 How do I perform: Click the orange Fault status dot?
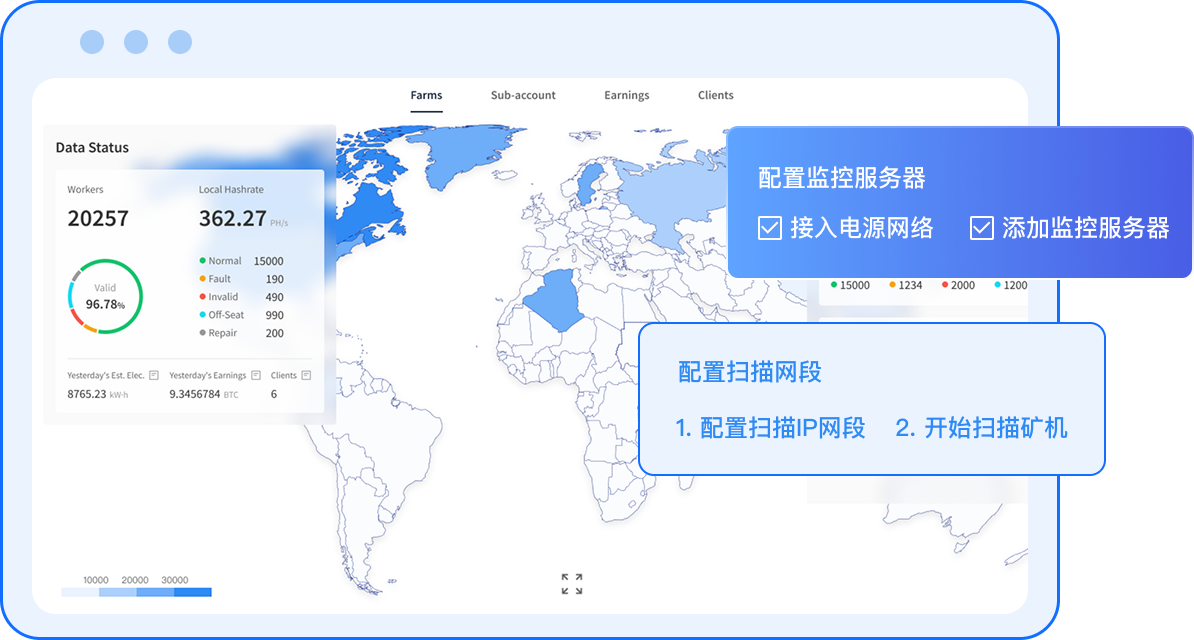[x=203, y=279]
